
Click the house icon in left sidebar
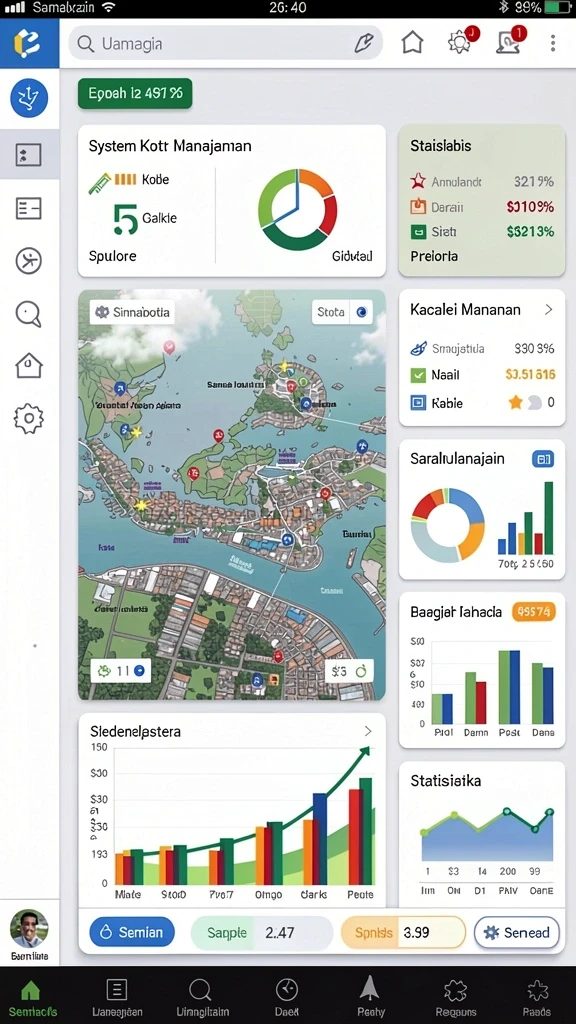tap(29, 366)
